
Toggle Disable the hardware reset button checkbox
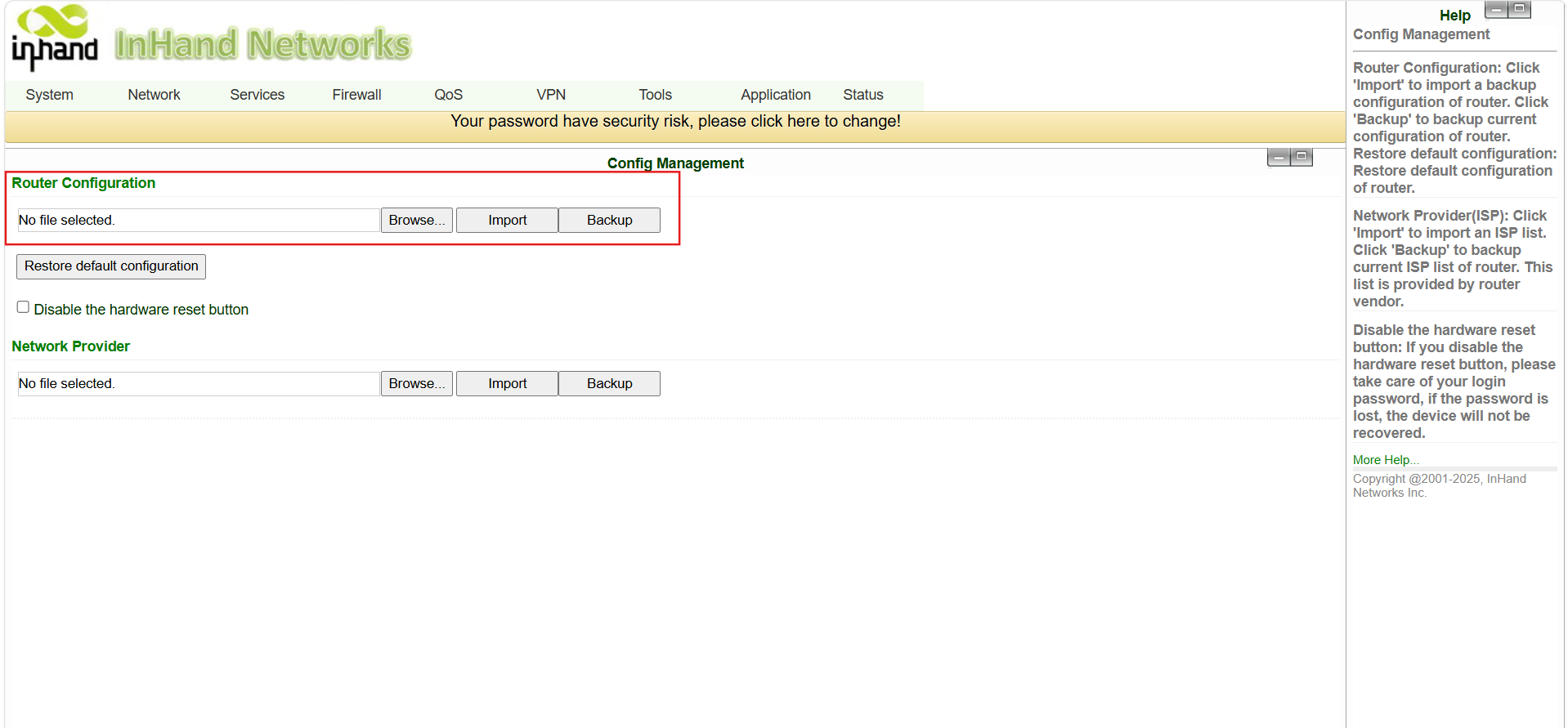23,307
